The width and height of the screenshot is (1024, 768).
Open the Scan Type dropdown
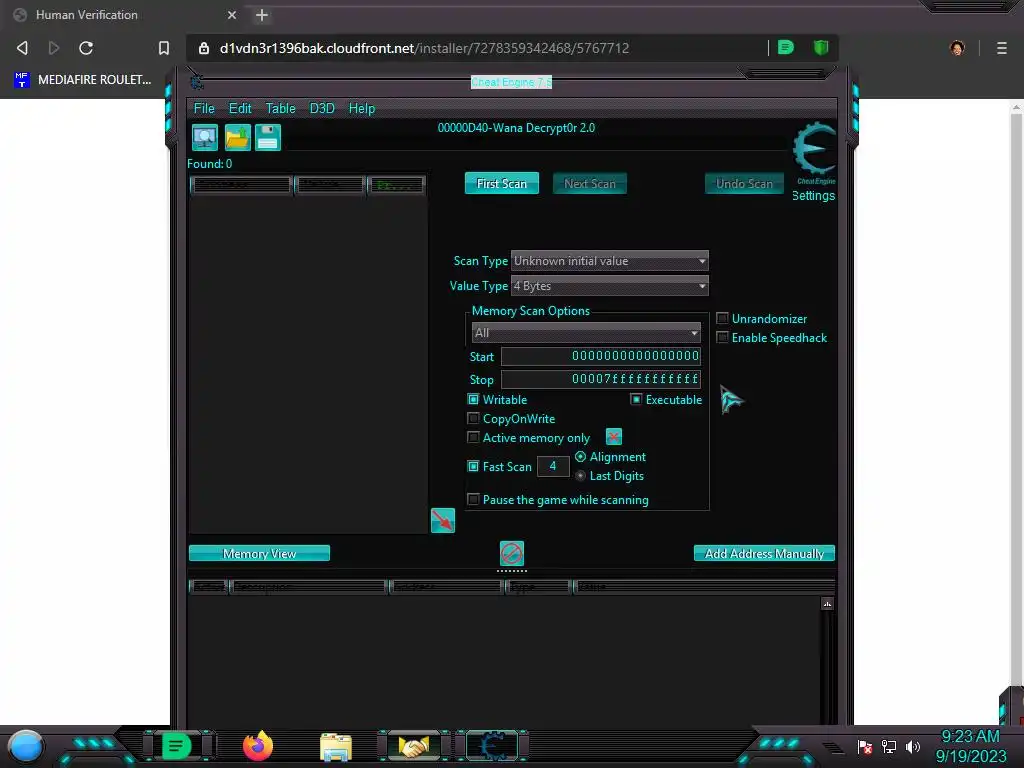click(609, 261)
